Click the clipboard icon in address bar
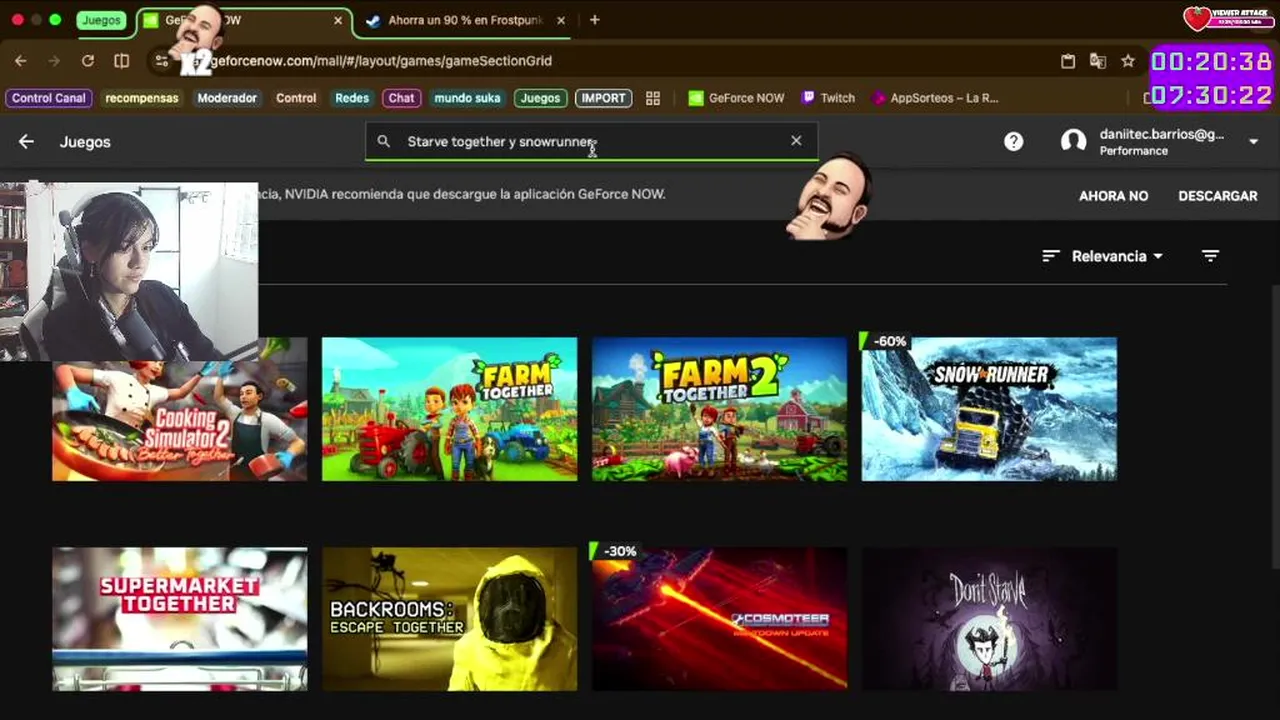The width and height of the screenshot is (1280, 720). 1068,61
